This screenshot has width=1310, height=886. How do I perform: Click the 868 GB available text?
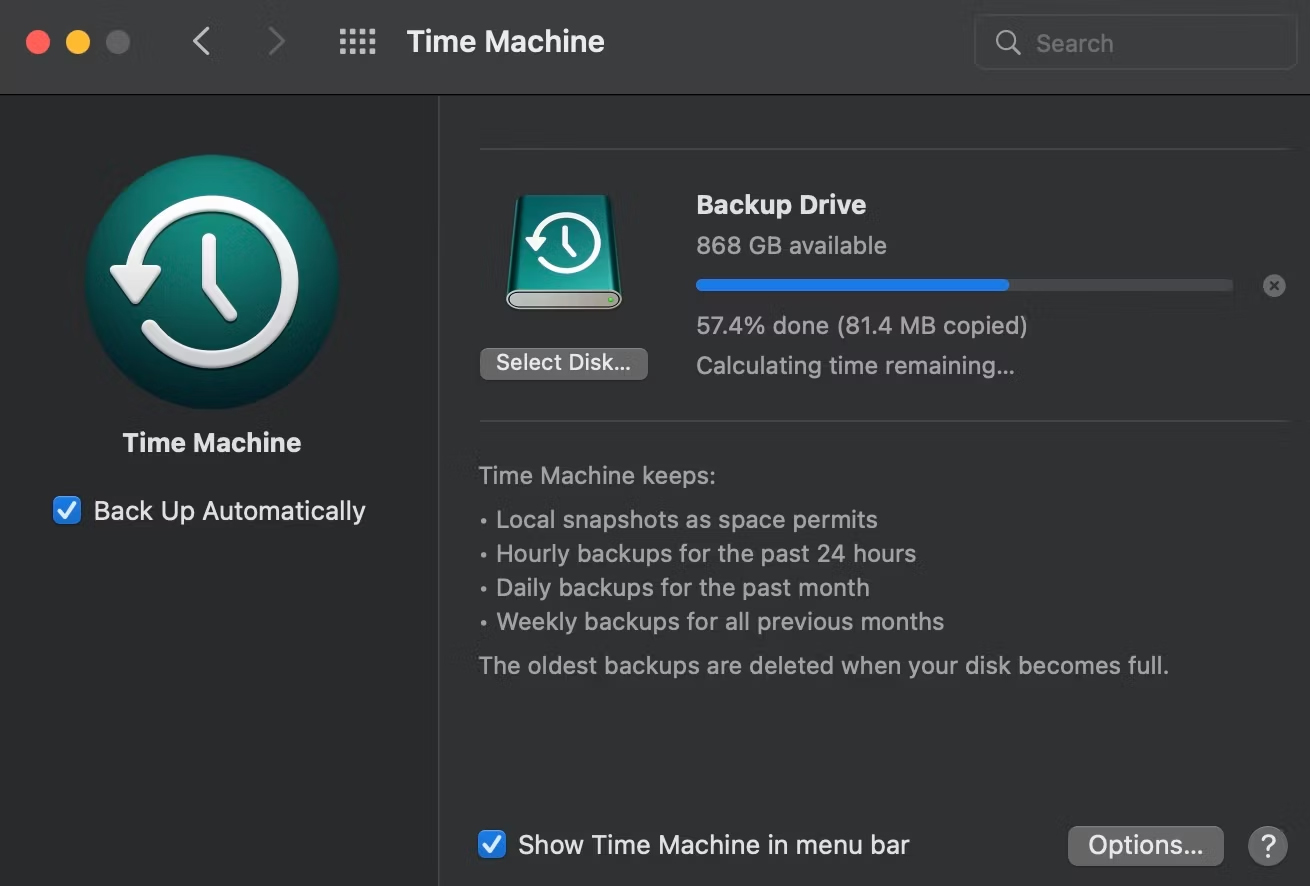[x=791, y=245]
